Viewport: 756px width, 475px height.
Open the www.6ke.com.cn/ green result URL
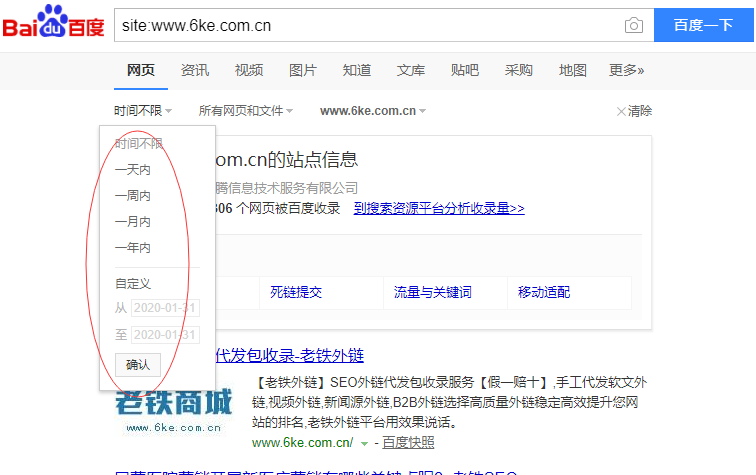(x=302, y=443)
